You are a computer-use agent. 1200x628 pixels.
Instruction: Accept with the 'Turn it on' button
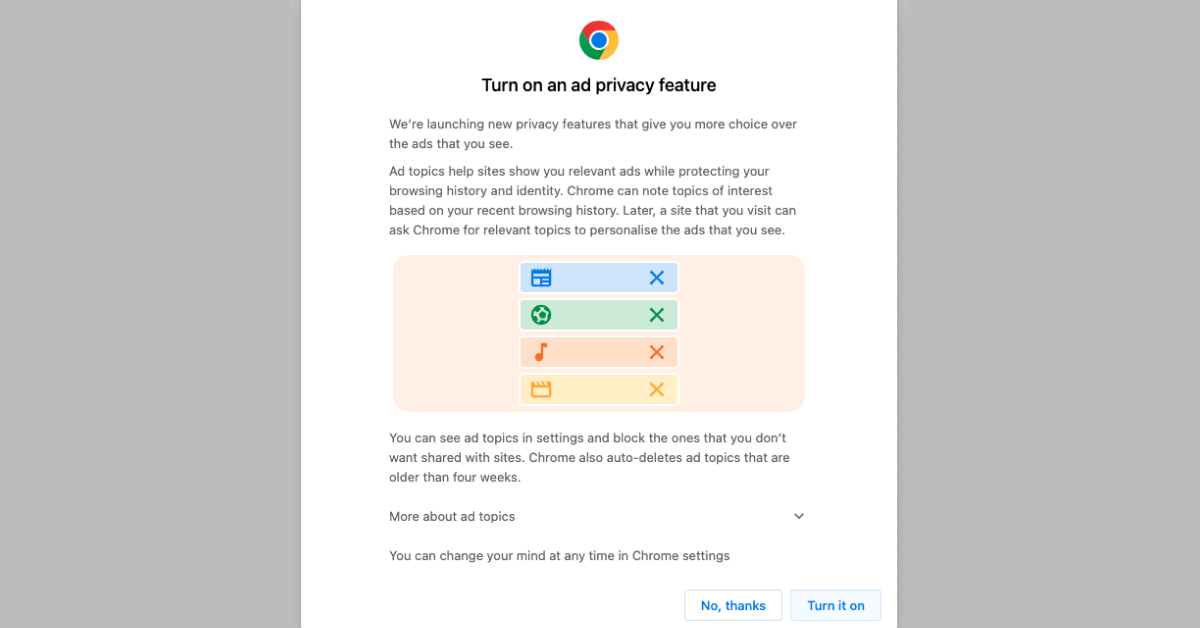(836, 605)
